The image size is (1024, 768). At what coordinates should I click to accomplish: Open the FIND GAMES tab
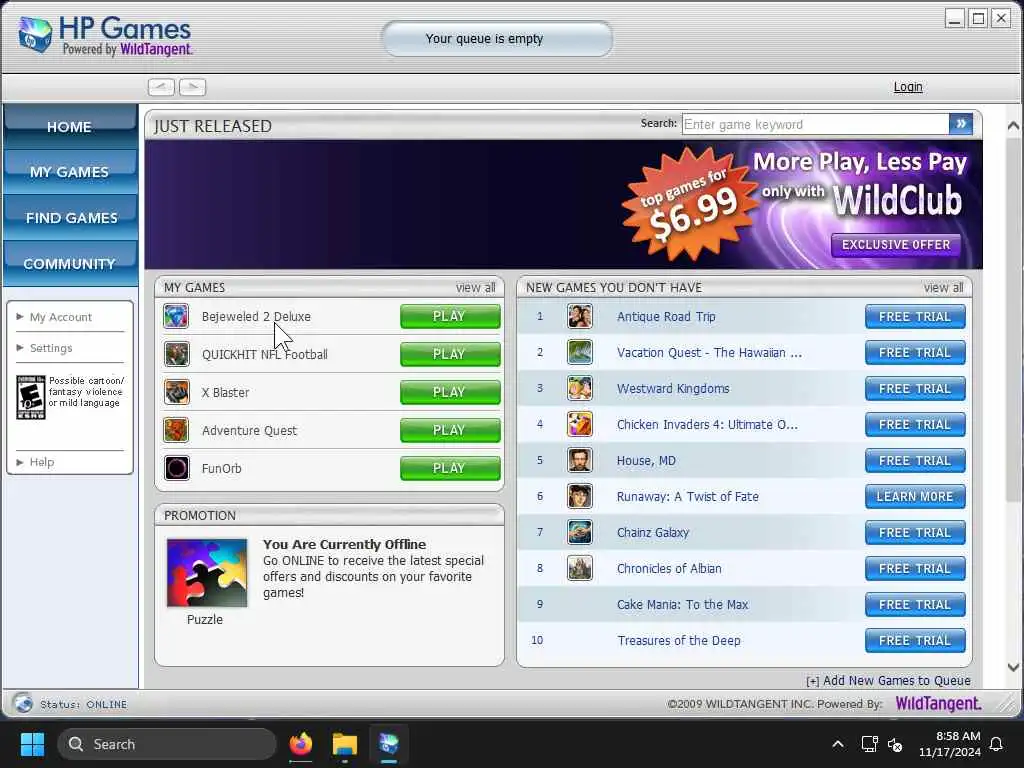pos(70,217)
